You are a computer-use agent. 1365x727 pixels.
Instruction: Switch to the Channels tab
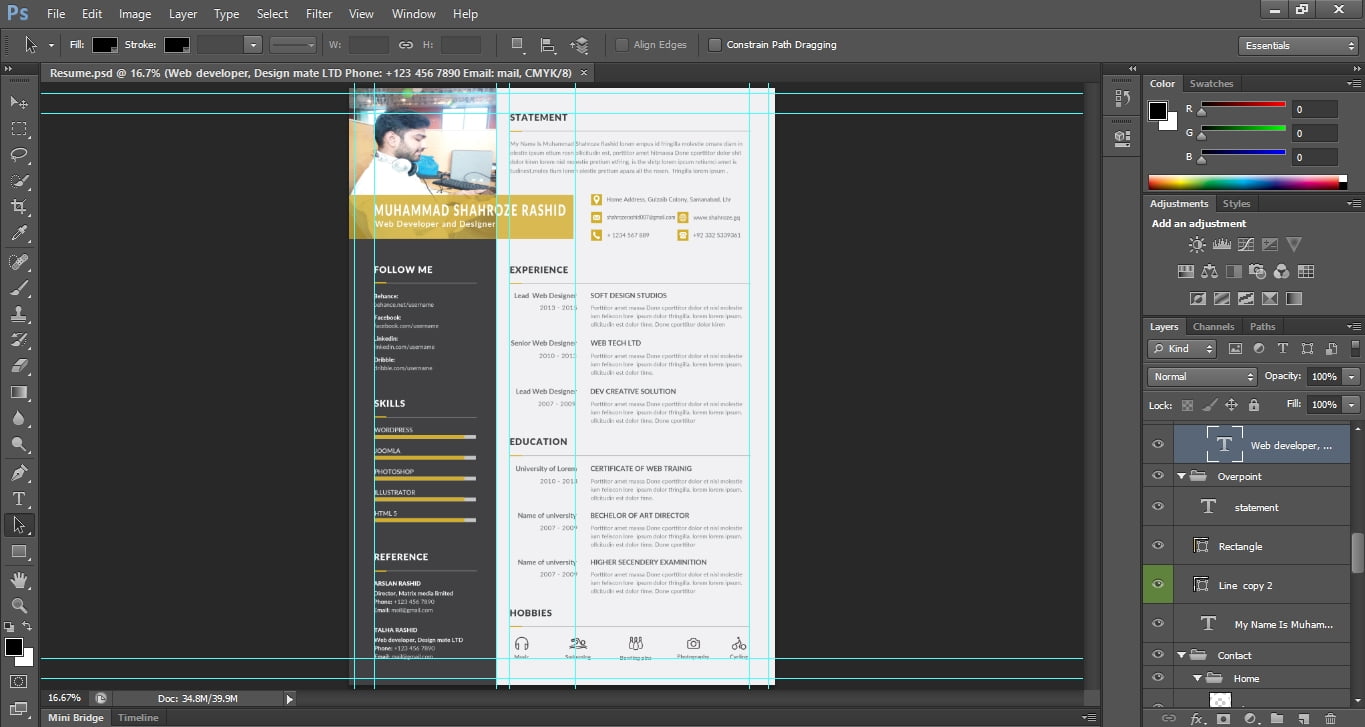coord(1213,327)
